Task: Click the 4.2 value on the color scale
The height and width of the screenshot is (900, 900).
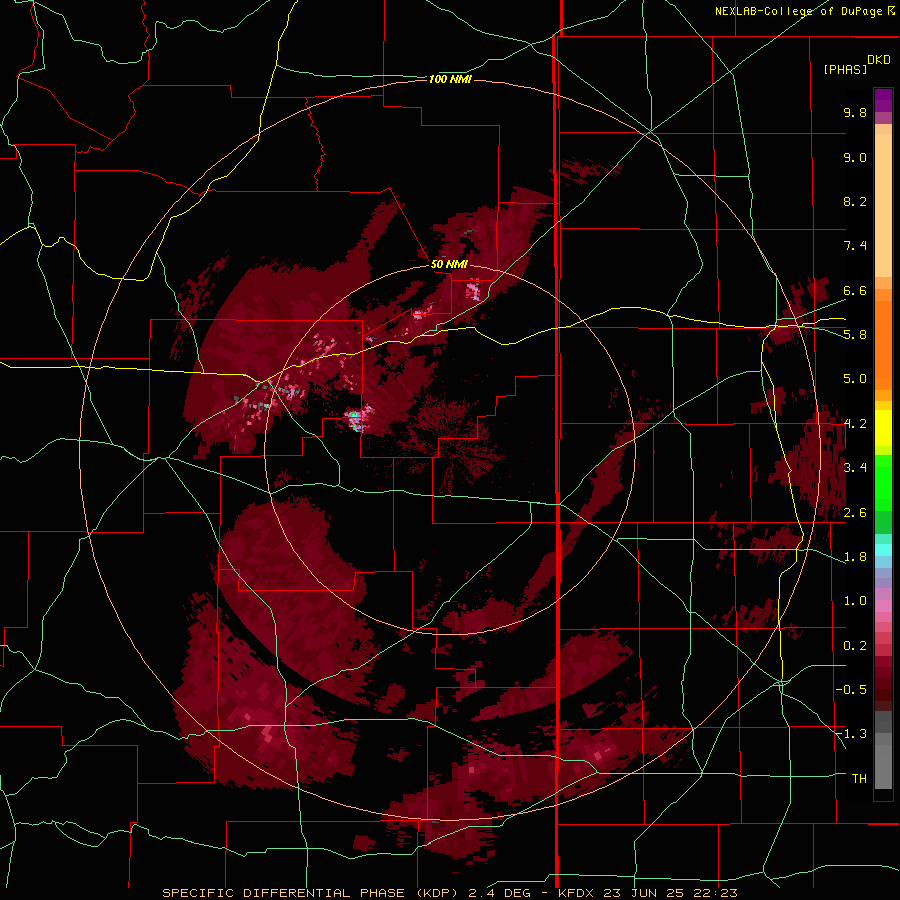Action: [855, 424]
